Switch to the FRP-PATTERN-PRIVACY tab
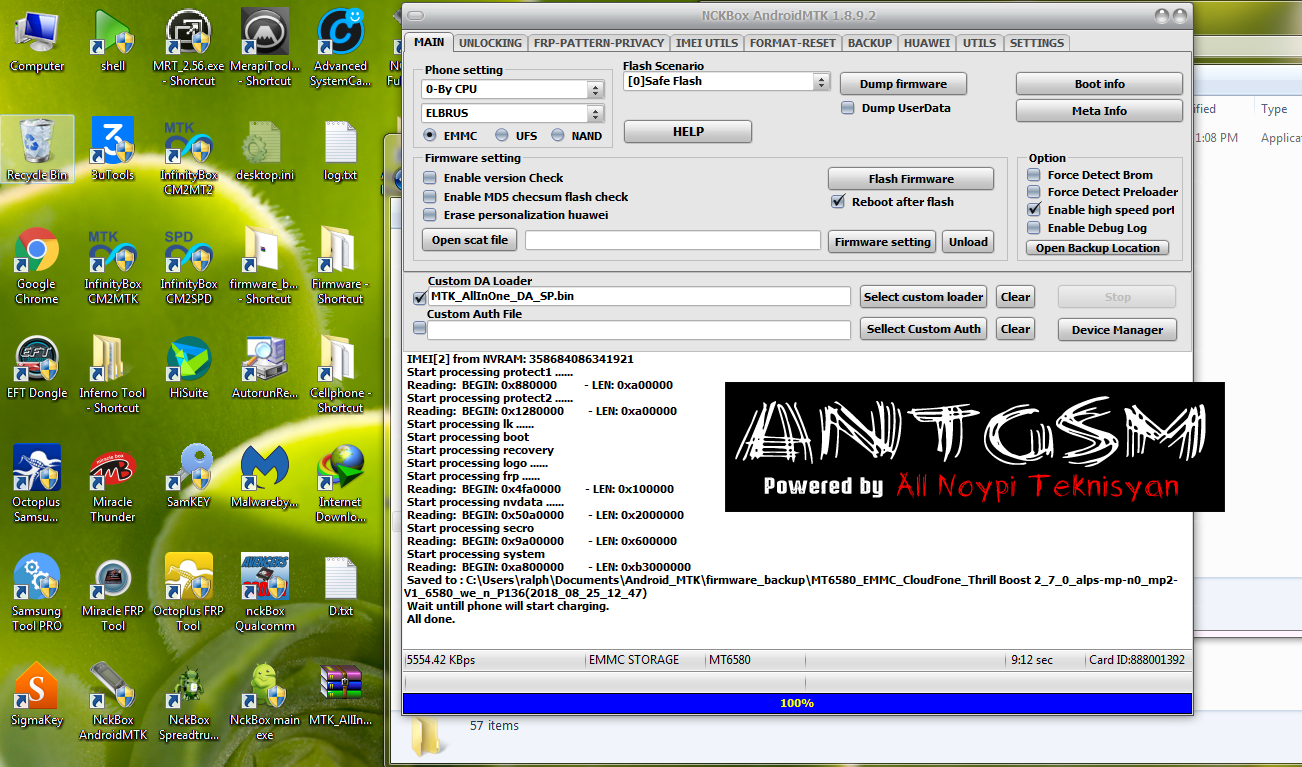 (x=598, y=43)
